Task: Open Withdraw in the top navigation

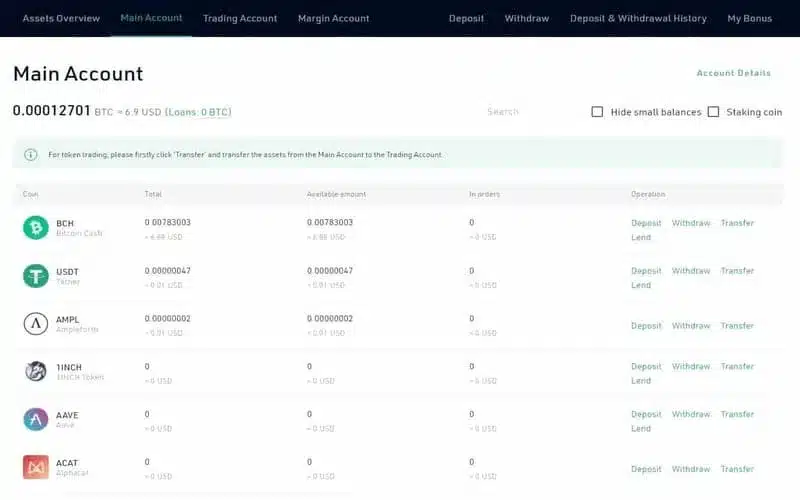Action: pyautogui.click(x=527, y=18)
